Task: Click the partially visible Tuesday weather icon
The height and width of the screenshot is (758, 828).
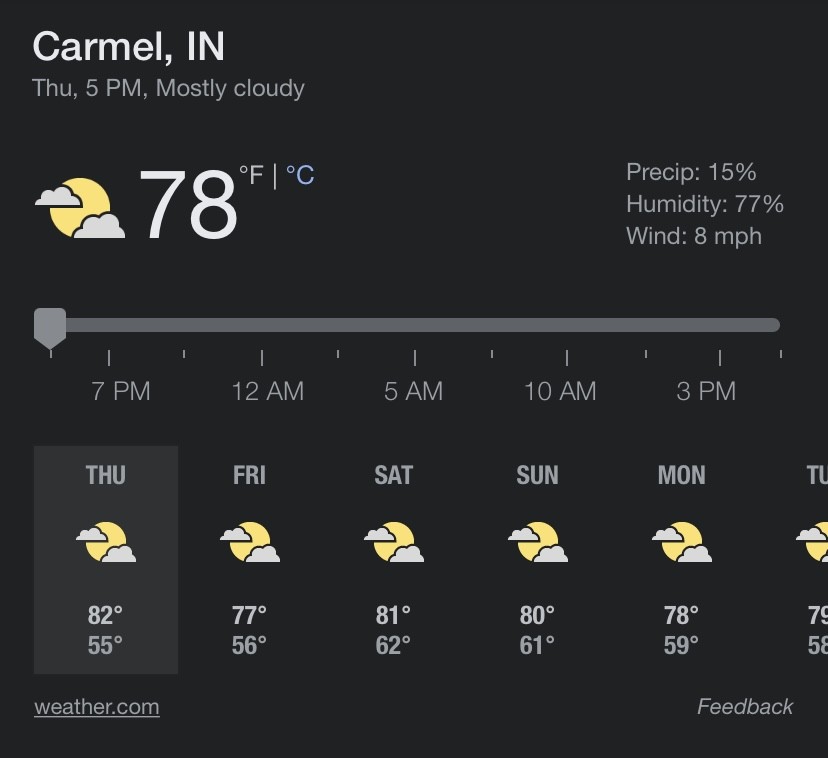Action: pos(814,542)
